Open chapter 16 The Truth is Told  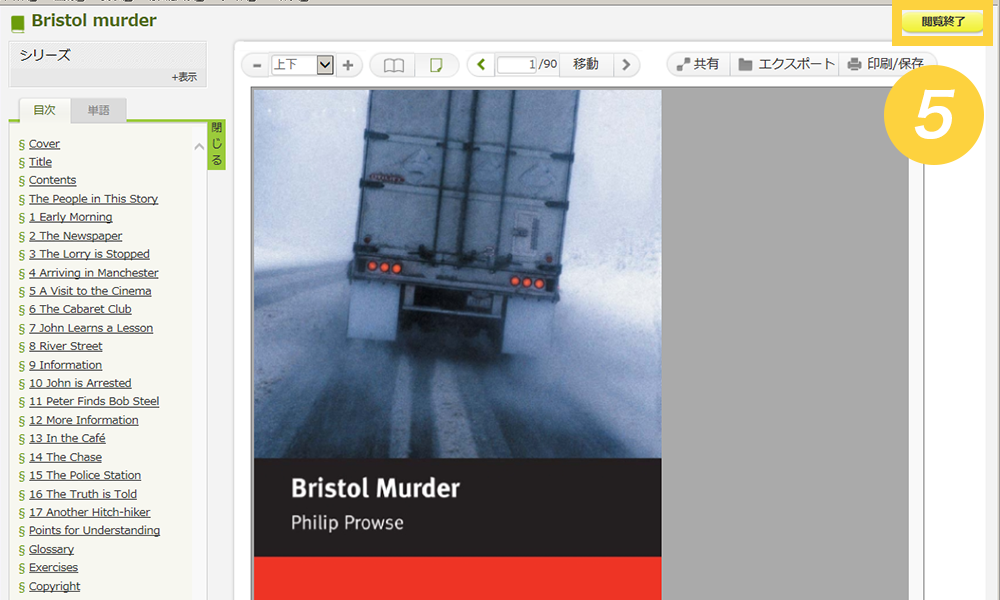click(83, 494)
